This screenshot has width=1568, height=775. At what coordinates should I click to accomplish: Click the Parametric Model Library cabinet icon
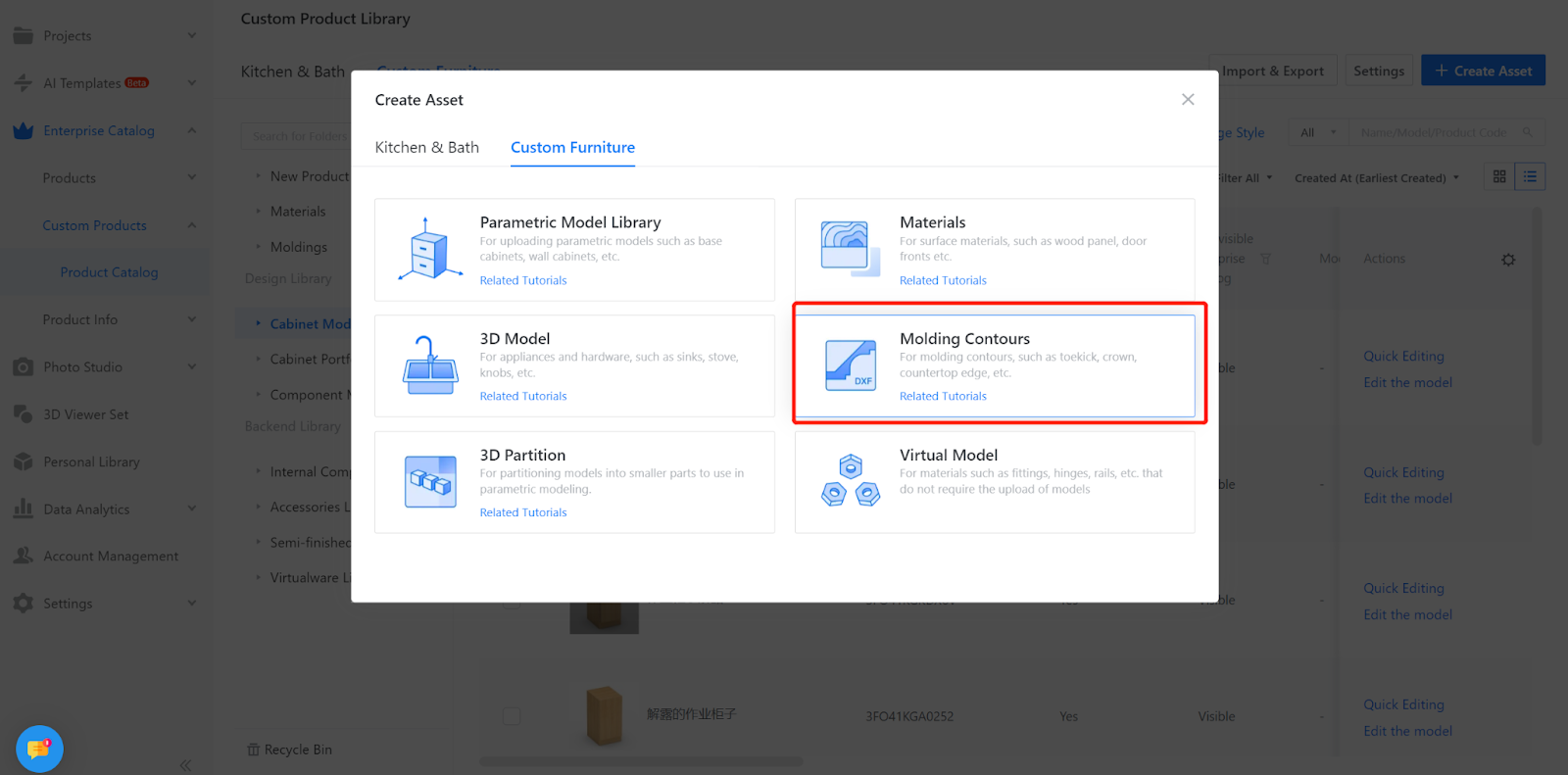click(x=429, y=250)
